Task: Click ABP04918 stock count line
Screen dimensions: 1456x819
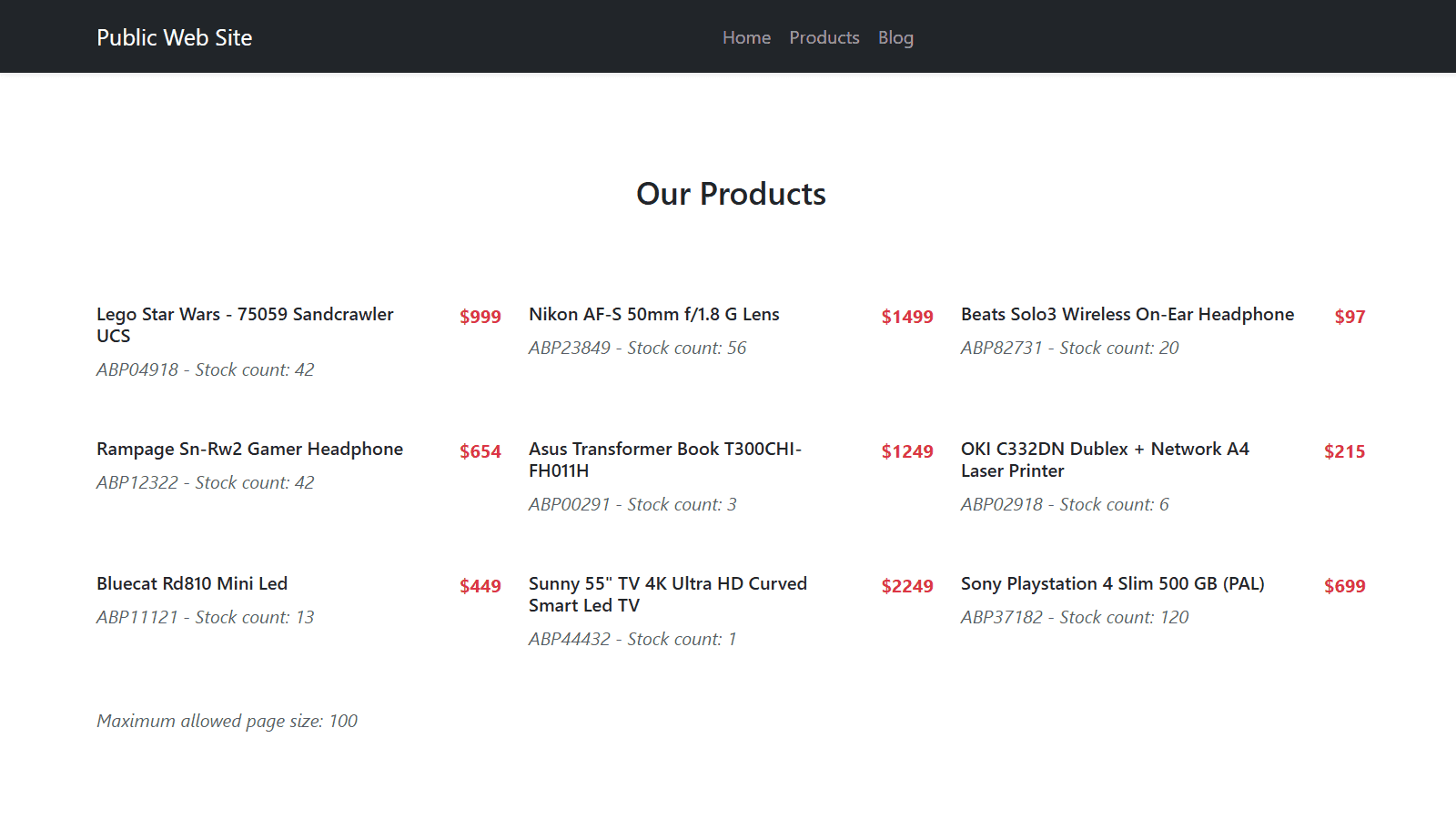Action: (206, 369)
